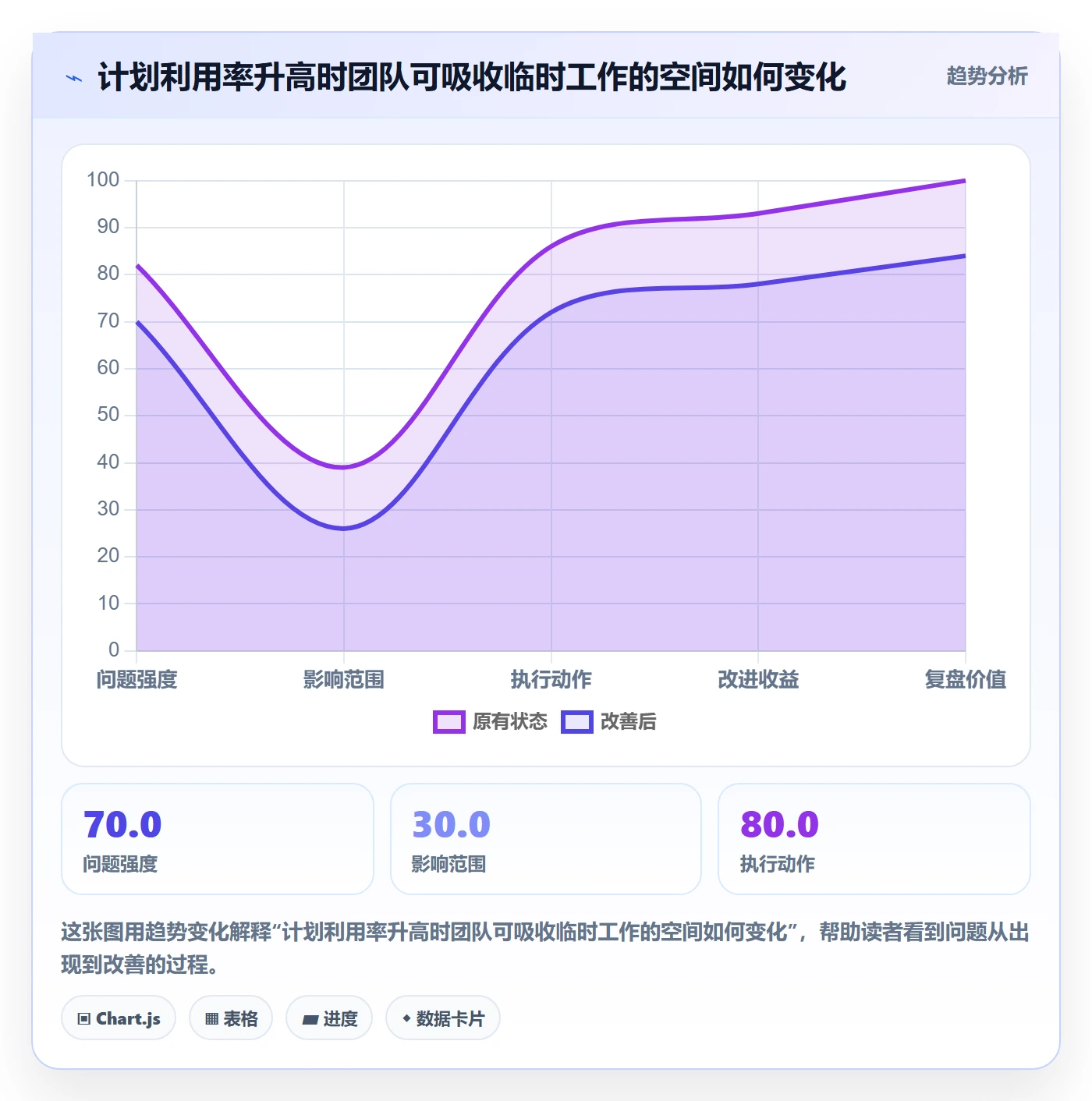1092x1101 pixels.
Task: Select the 表格 tag chip
Action: (231, 1018)
